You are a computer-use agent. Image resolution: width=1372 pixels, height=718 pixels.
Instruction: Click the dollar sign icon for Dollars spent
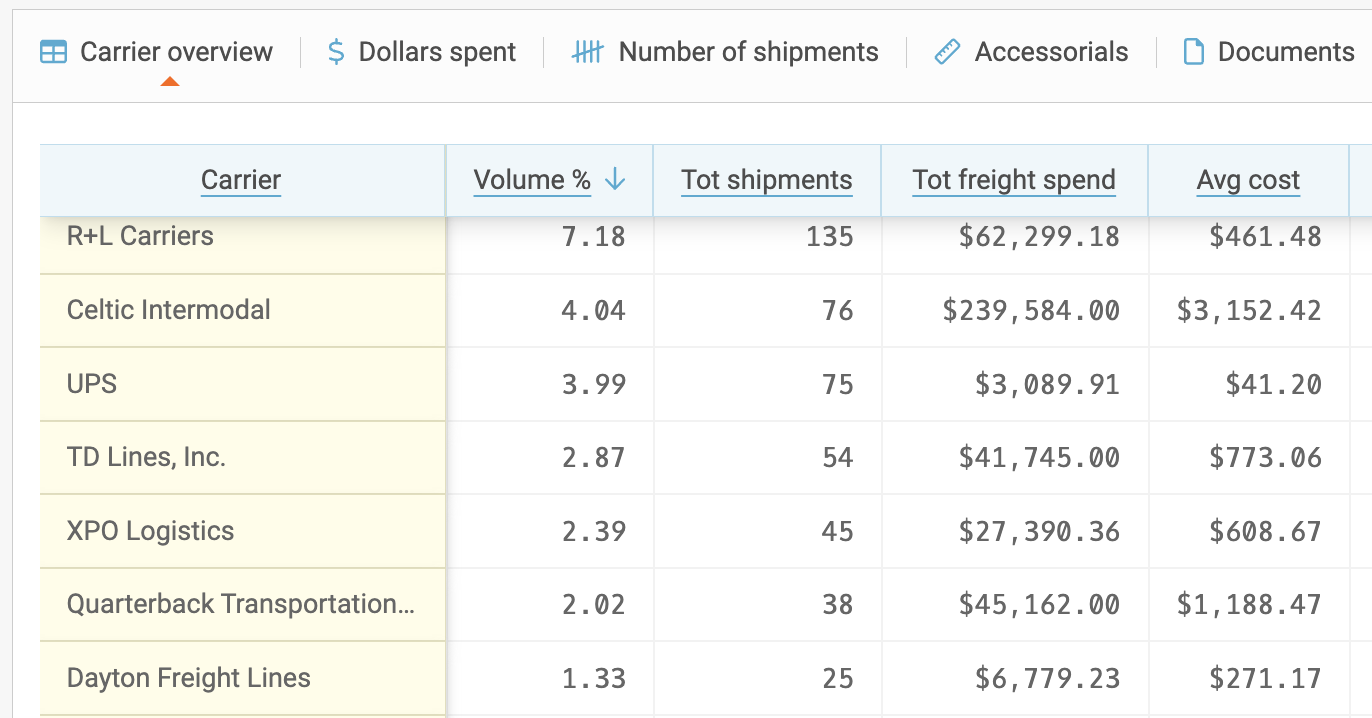tap(334, 51)
